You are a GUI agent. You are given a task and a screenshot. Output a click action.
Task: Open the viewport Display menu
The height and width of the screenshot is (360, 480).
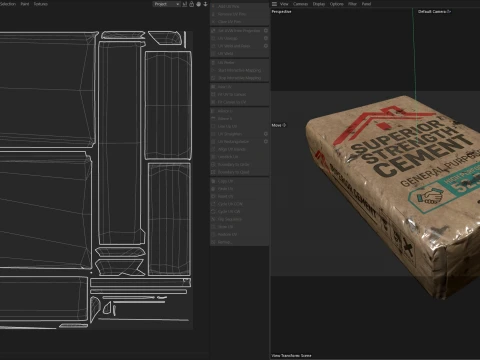click(x=319, y=4)
